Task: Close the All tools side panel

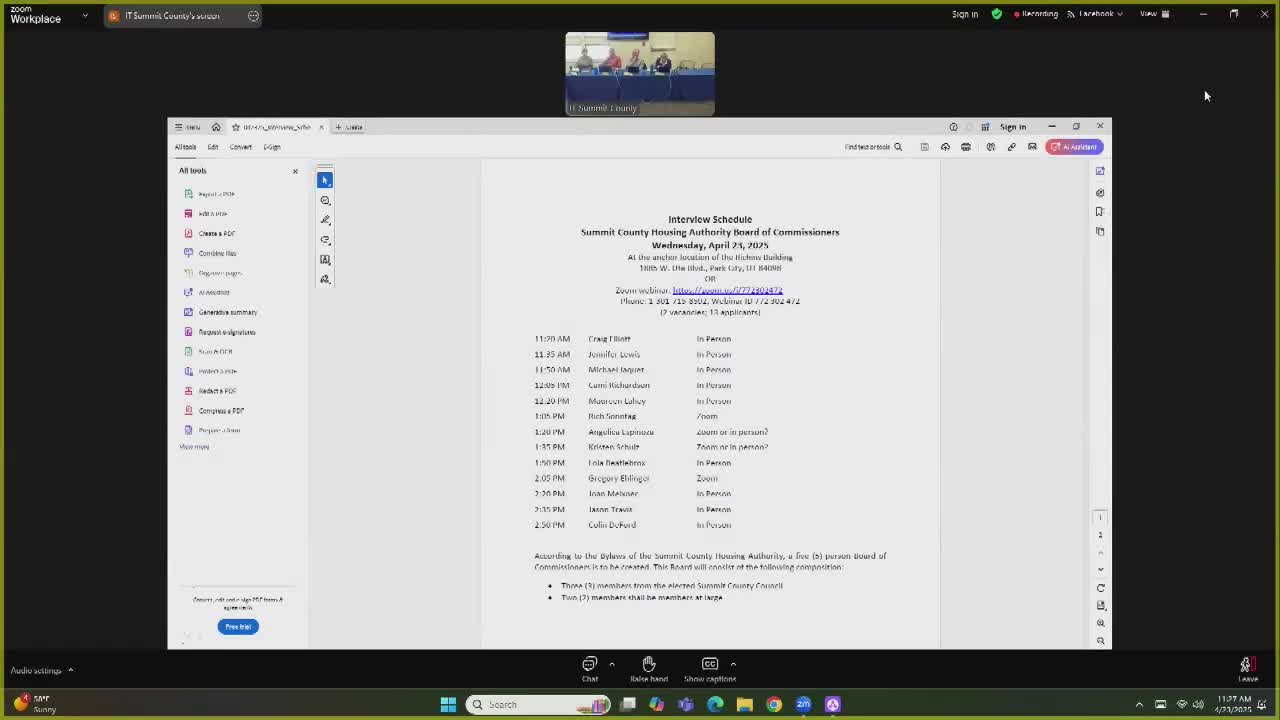Action: tap(295, 171)
